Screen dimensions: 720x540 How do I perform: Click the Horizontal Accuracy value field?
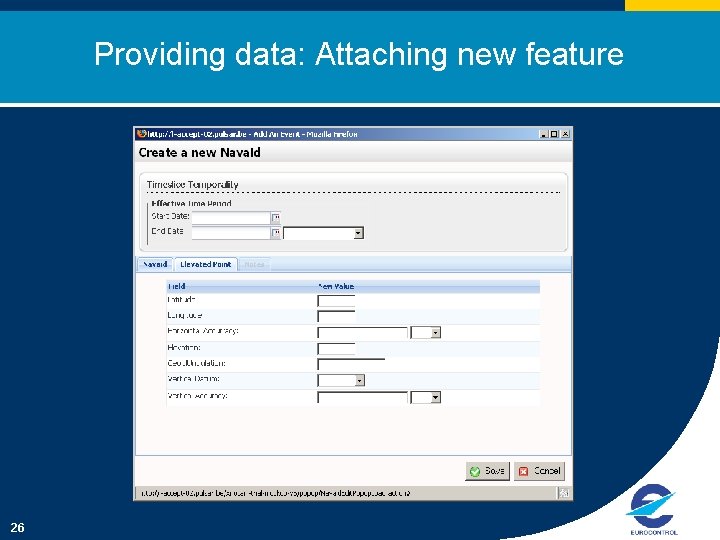point(362,332)
